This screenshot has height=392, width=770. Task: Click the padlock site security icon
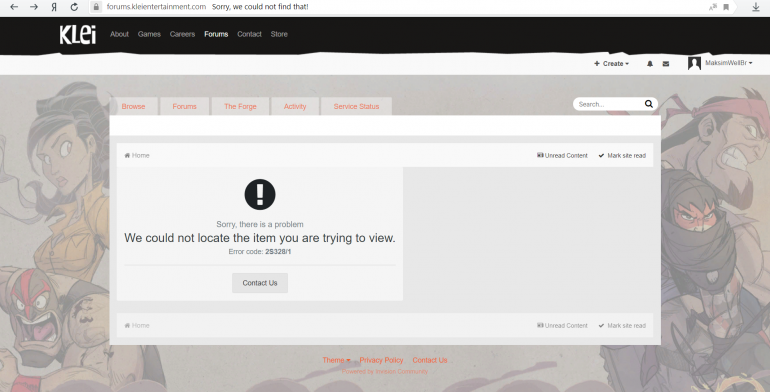[x=97, y=7]
